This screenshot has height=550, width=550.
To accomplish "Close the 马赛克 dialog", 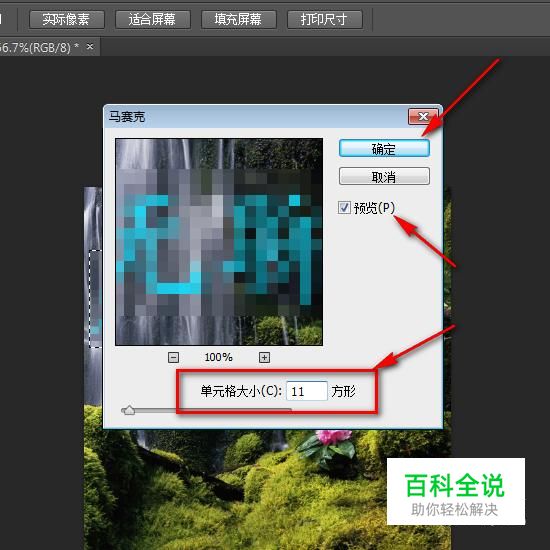I will pos(423,116).
